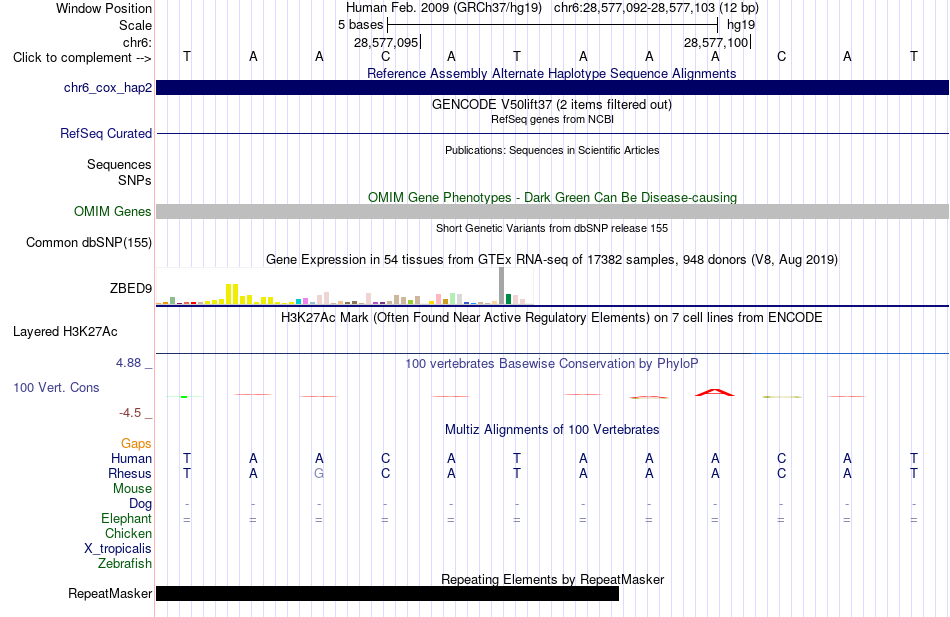Open 100 vertebrates Basewise Conservation by PhyloP title
The image size is (950, 617).
(x=552, y=364)
